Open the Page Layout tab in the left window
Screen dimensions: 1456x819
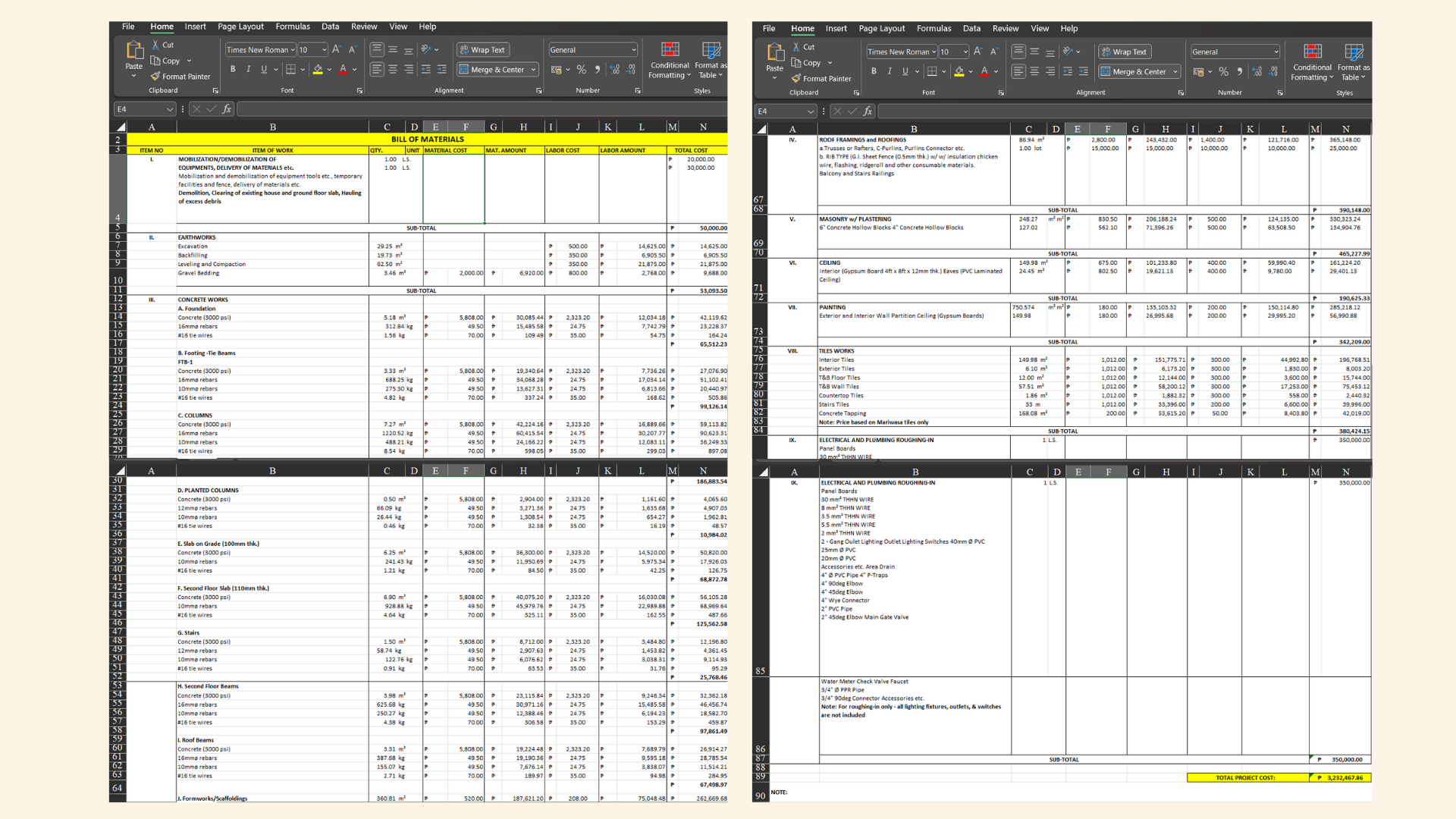tap(240, 27)
